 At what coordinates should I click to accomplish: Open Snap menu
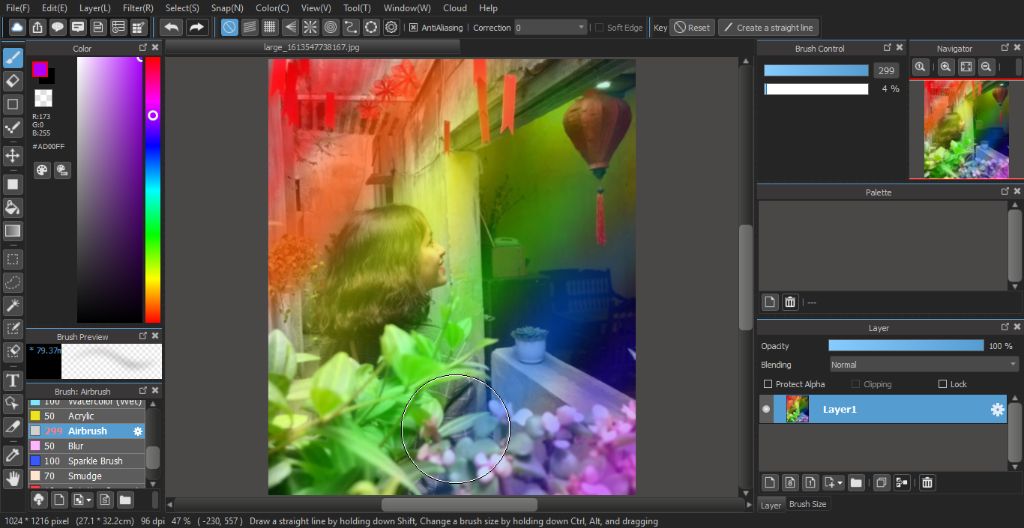227,8
